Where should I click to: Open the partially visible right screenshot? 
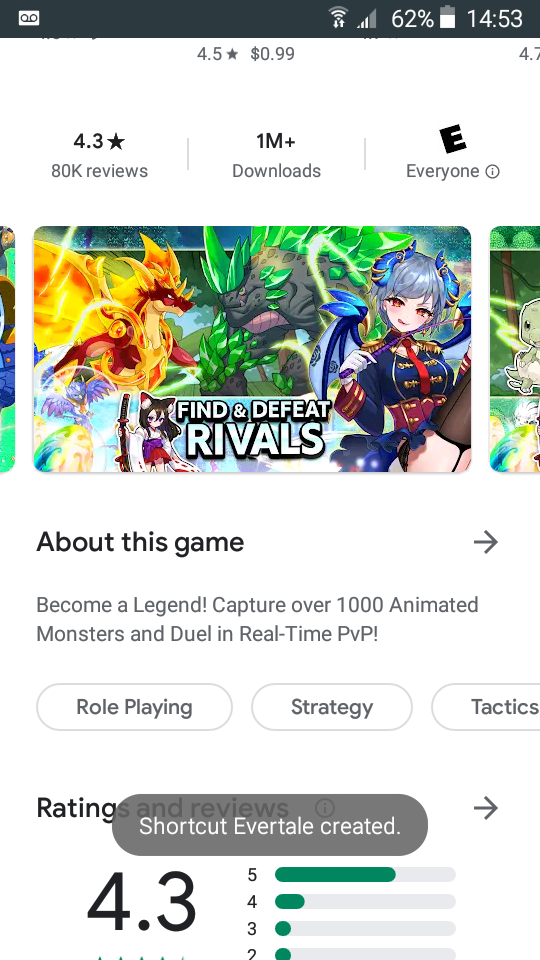pyautogui.click(x=515, y=349)
